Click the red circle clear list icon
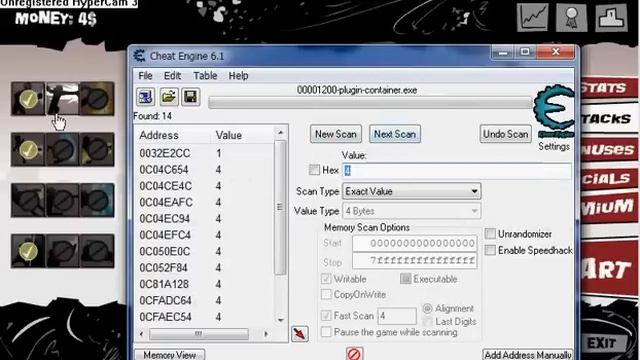 pos(354,353)
